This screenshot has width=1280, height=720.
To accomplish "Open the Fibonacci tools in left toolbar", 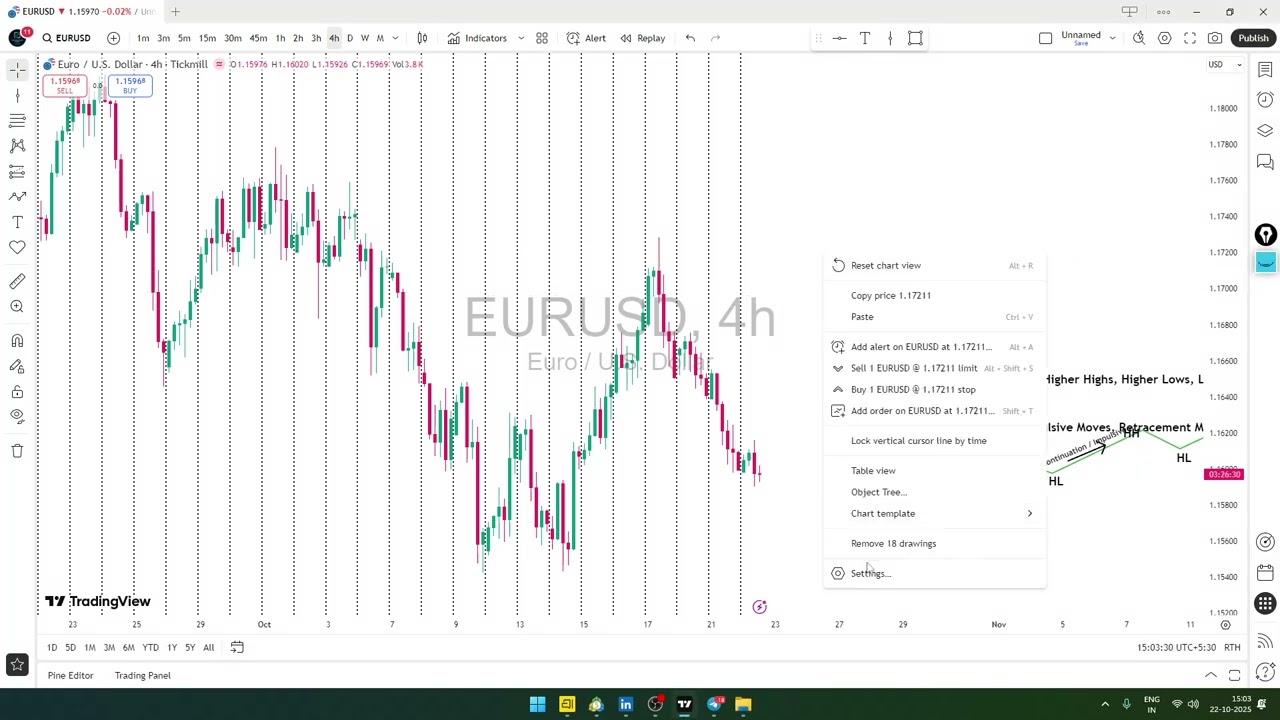I will (17, 121).
